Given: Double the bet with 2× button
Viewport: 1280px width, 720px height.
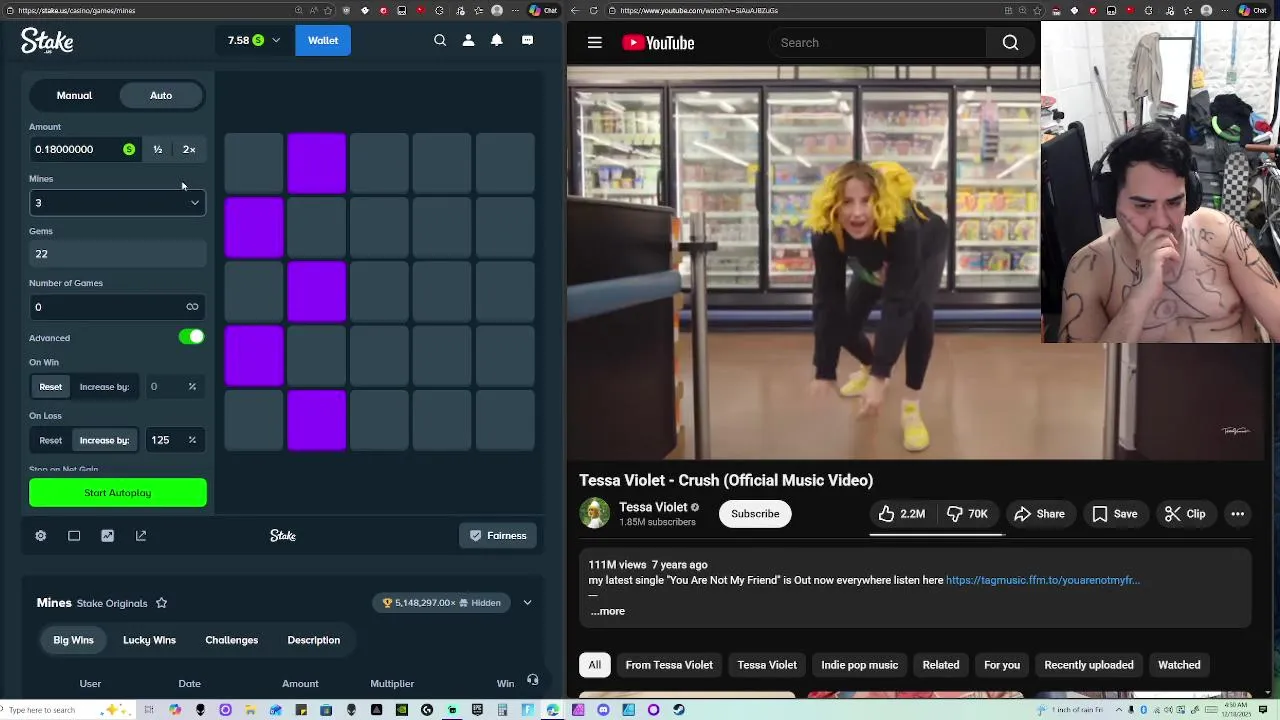Looking at the screenshot, I should (189, 150).
